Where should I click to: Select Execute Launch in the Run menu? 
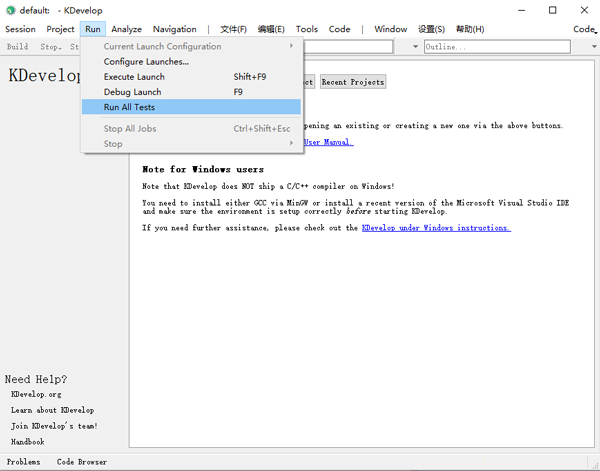[191, 77]
